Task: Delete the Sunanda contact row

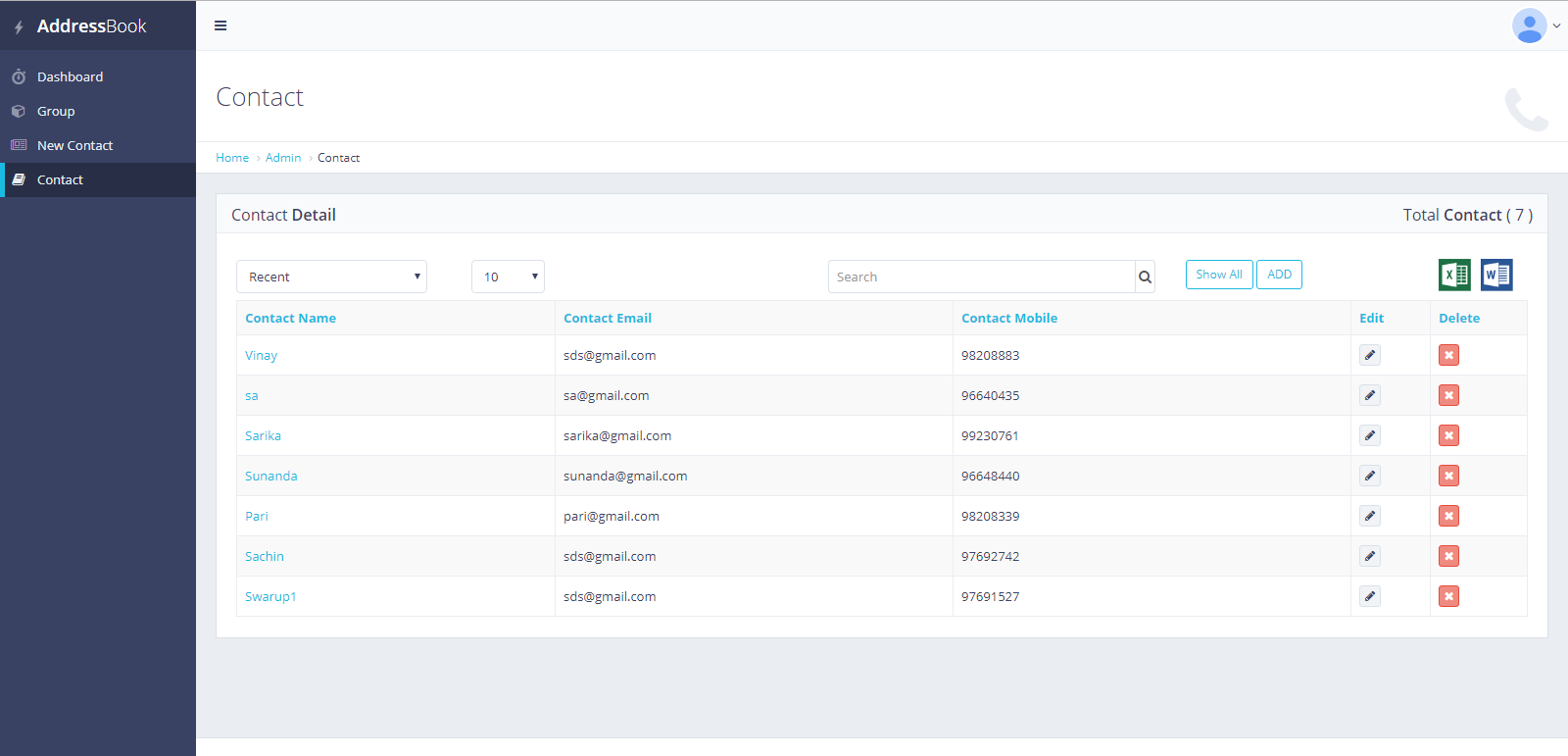Action: point(1448,476)
